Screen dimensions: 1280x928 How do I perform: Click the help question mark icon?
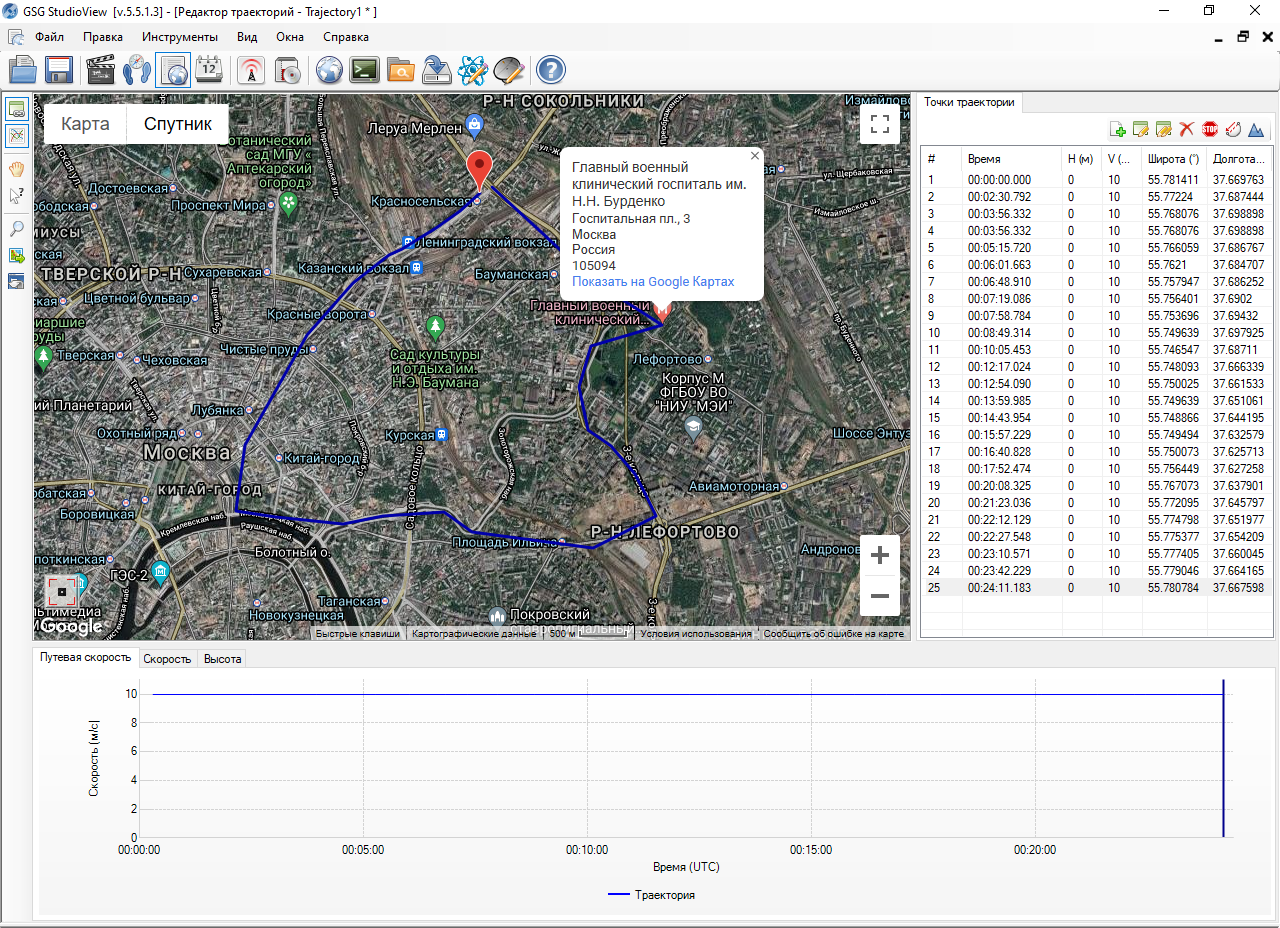point(550,70)
